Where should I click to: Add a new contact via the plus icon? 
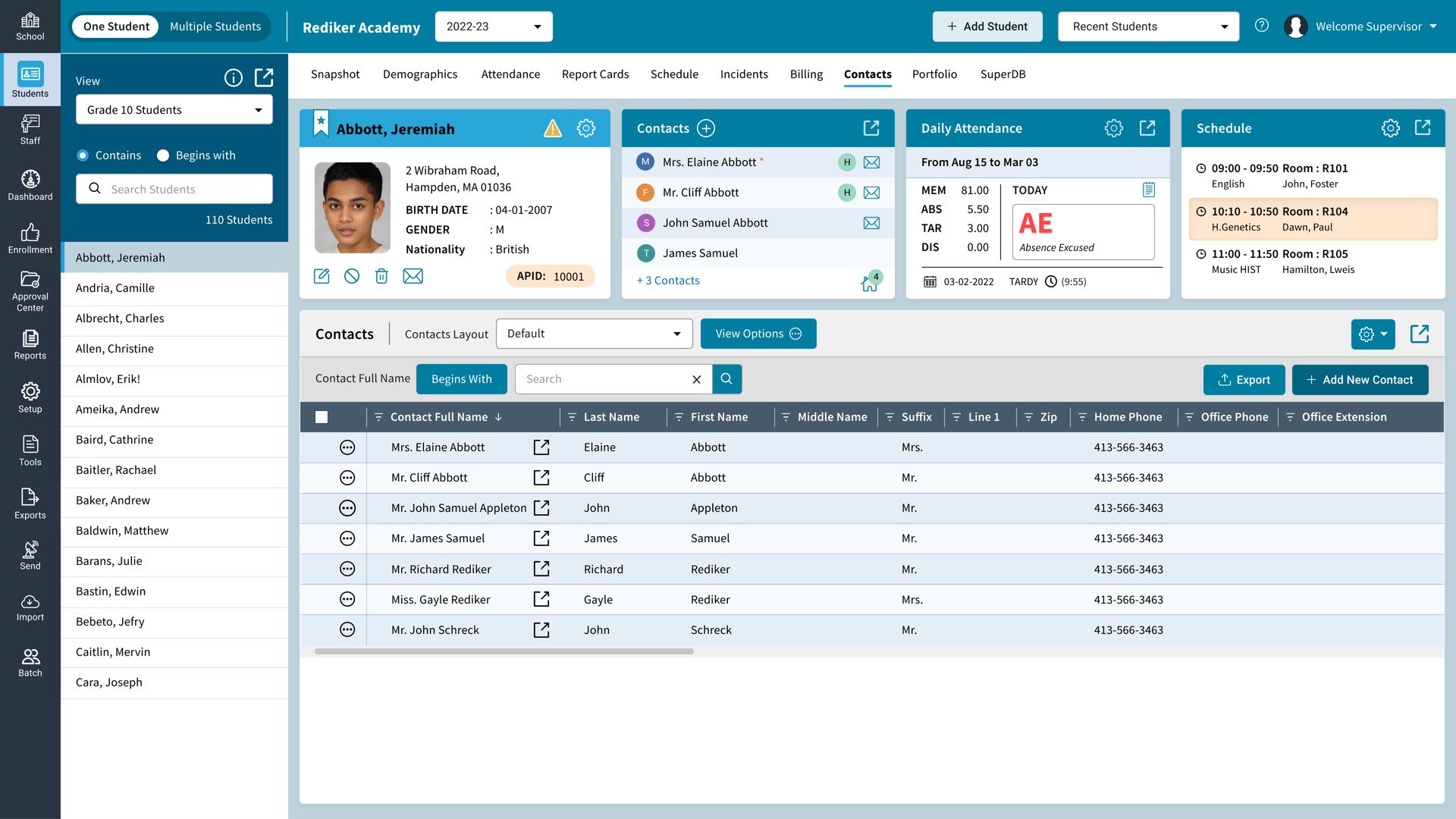tap(705, 127)
